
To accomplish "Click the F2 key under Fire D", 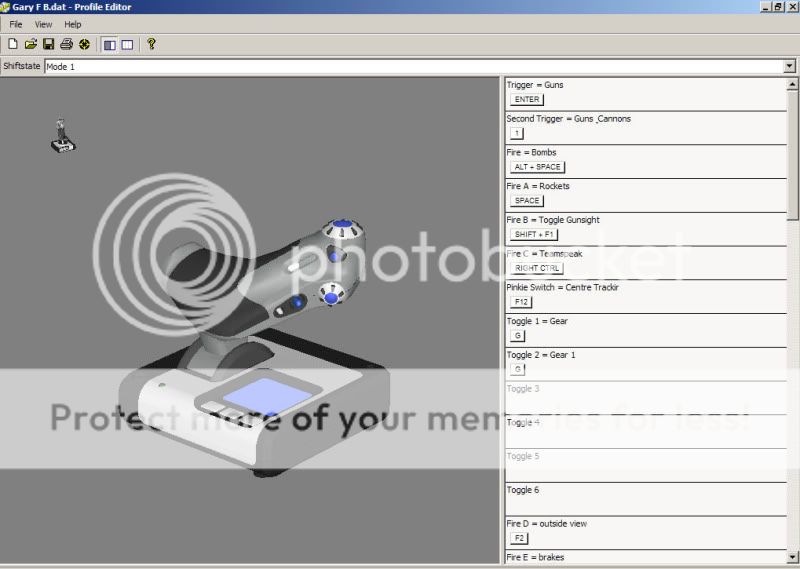I will pos(519,538).
